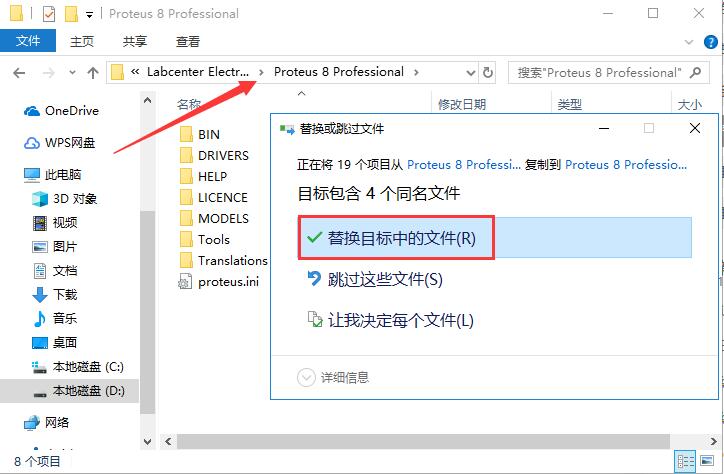Show hidden breadcrumb path with « chevron
Image resolution: width=724 pixels, height=474 pixels.
135,72
